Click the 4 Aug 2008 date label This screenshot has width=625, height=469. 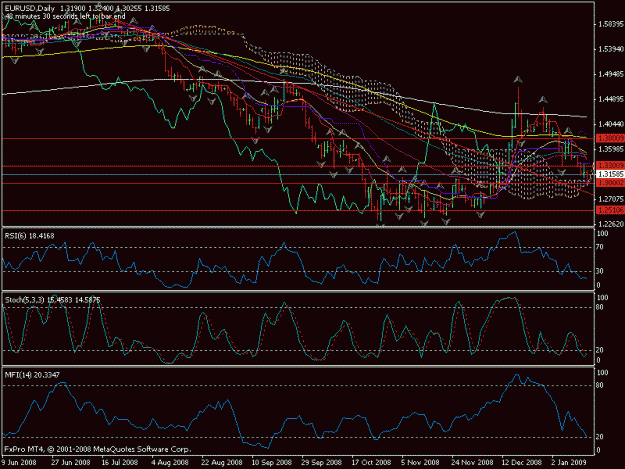tap(170, 462)
